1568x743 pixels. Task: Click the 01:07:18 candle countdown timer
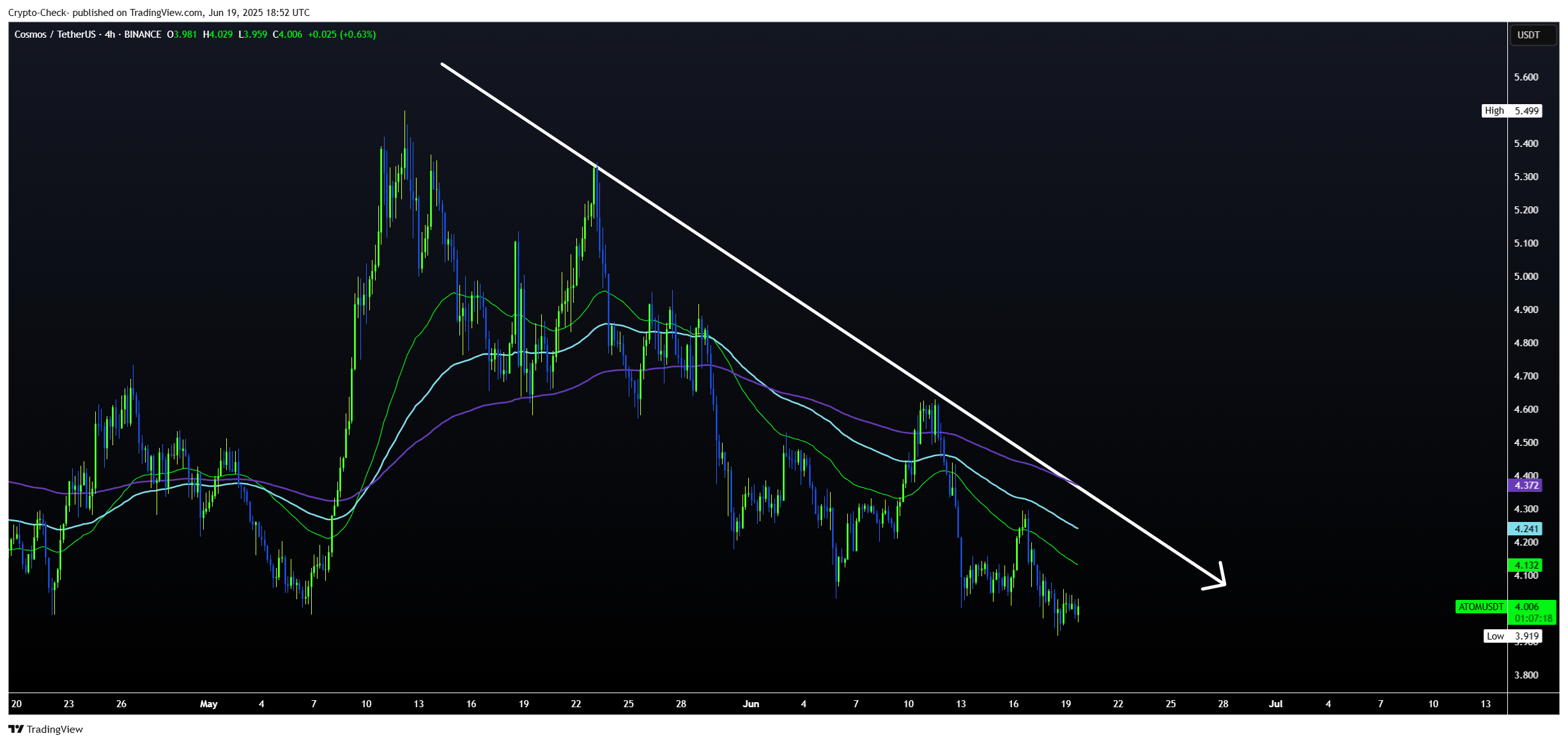coord(1533,618)
